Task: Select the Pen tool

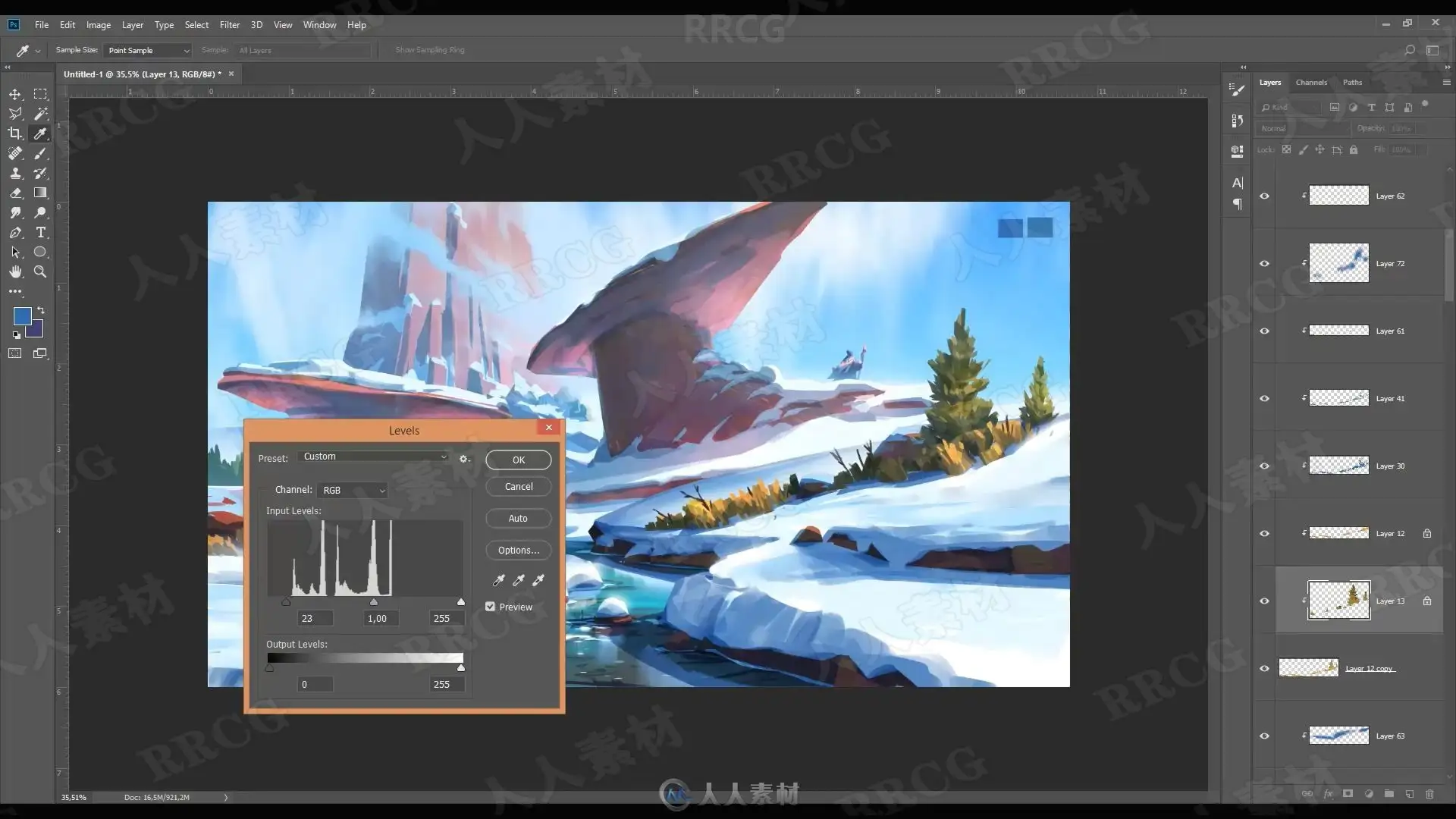Action: click(x=15, y=232)
